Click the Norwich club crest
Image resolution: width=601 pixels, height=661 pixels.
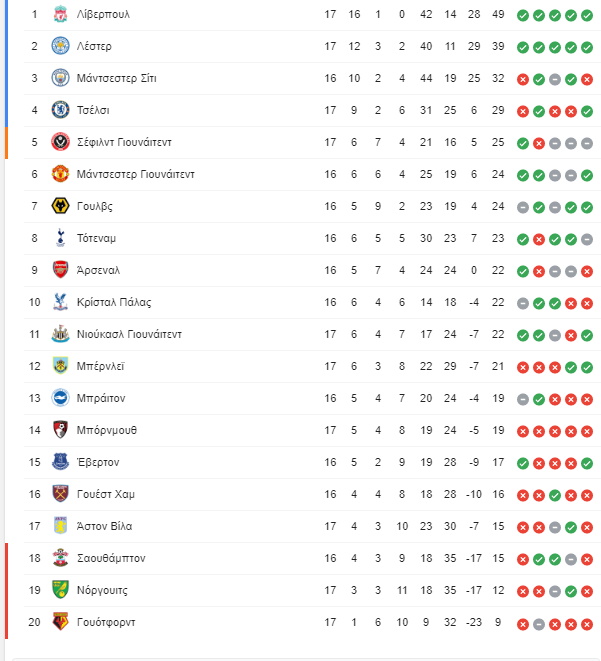tap(60, 590)
